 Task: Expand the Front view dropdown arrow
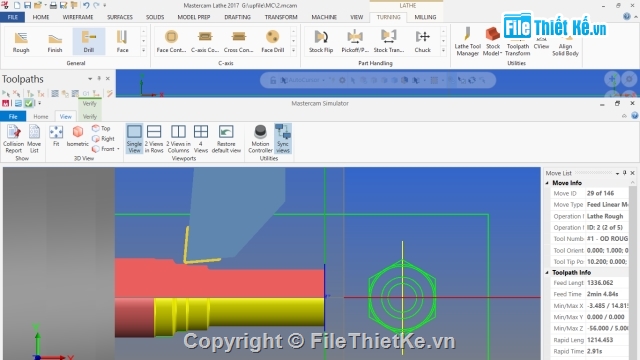click(x=118, y=149)
